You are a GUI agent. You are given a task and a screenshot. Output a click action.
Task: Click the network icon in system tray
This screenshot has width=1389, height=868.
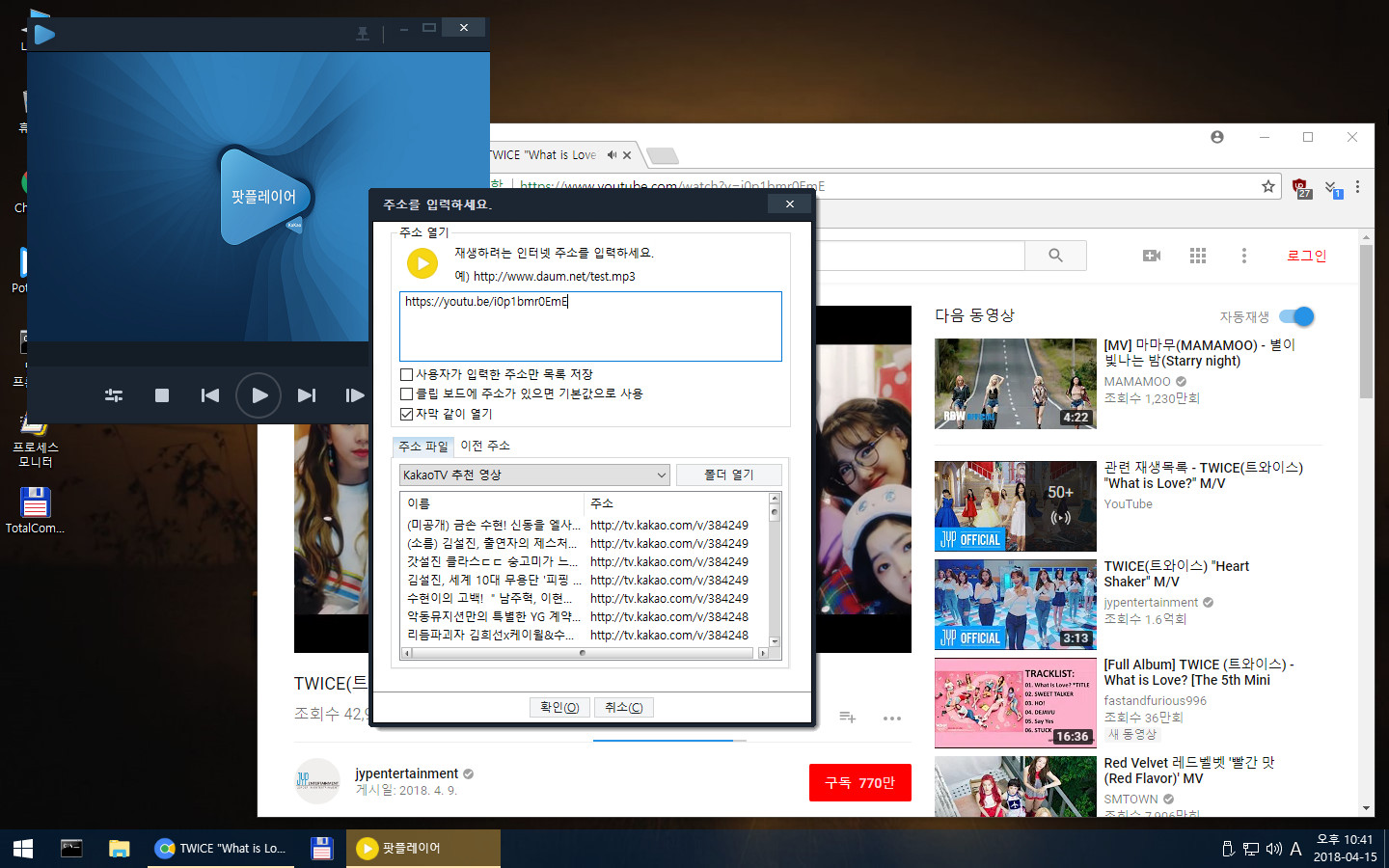(1251, 849)
